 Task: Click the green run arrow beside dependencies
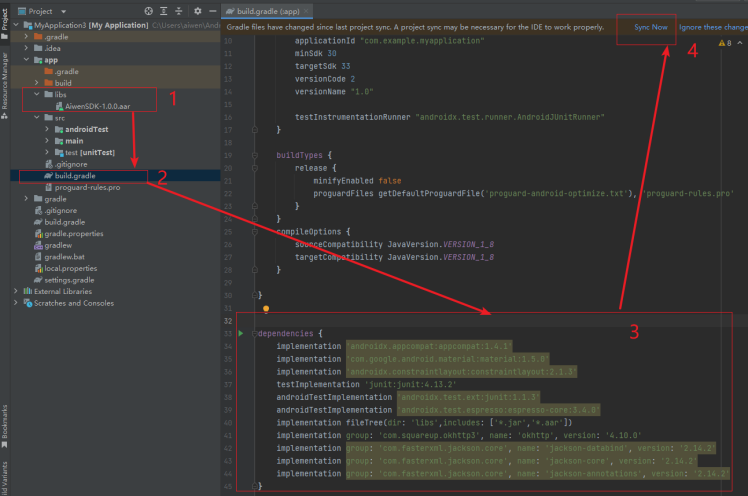click(x=241, y=333)
